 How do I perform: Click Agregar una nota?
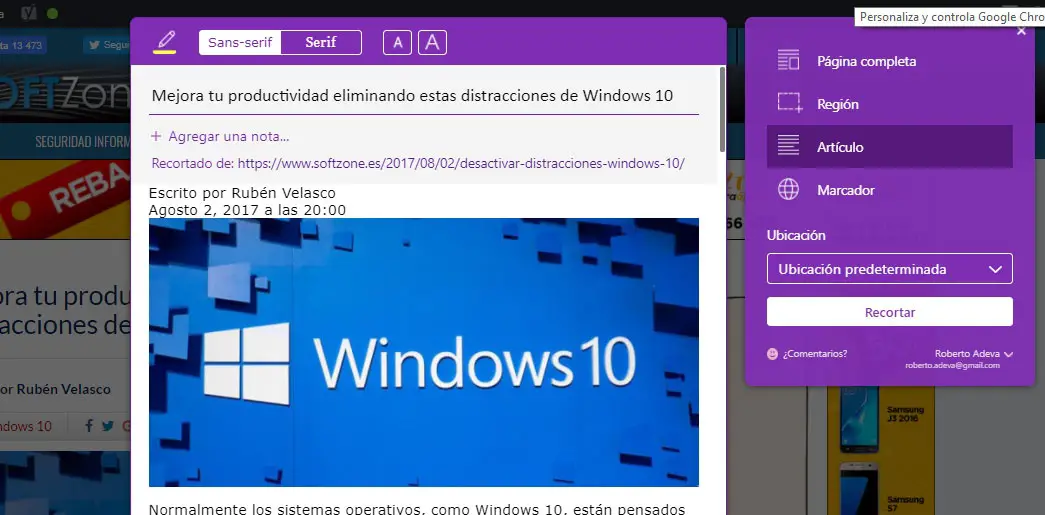pos(220,137)
